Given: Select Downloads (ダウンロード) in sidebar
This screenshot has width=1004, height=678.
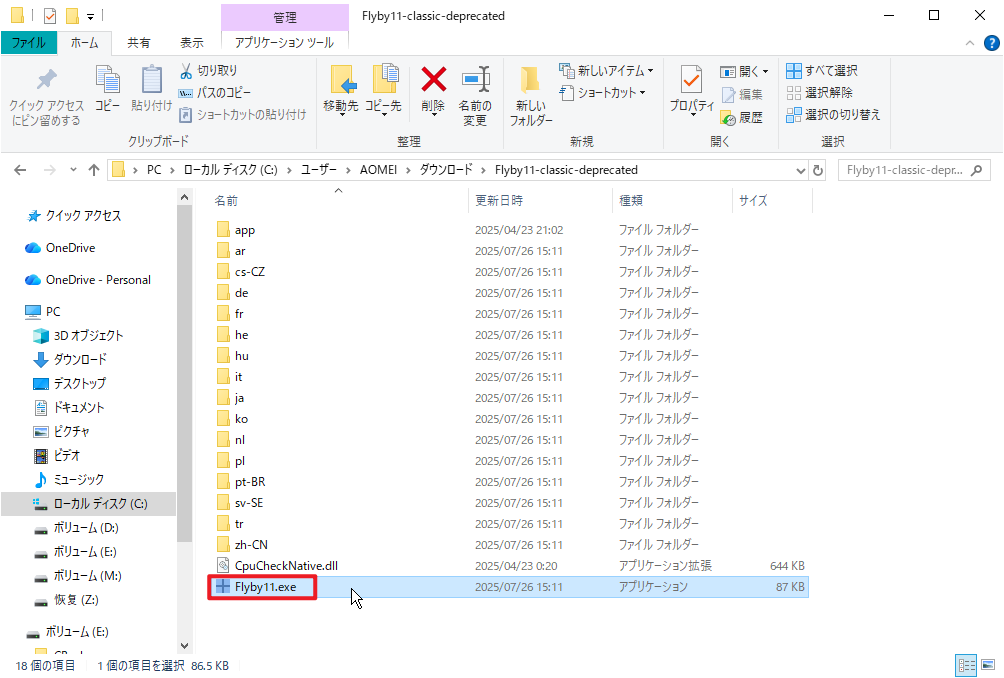Looking at the screenshot, I should [79, 359].
